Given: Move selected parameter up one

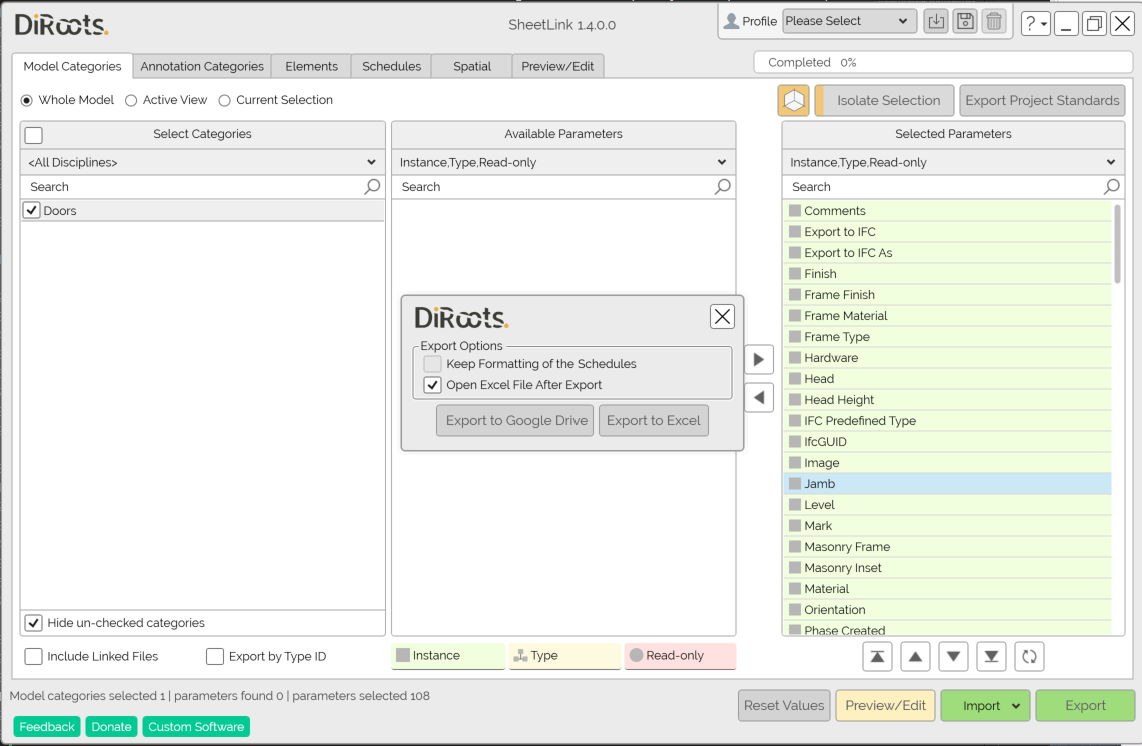Looking at the screenshot, I should point(915,656).
